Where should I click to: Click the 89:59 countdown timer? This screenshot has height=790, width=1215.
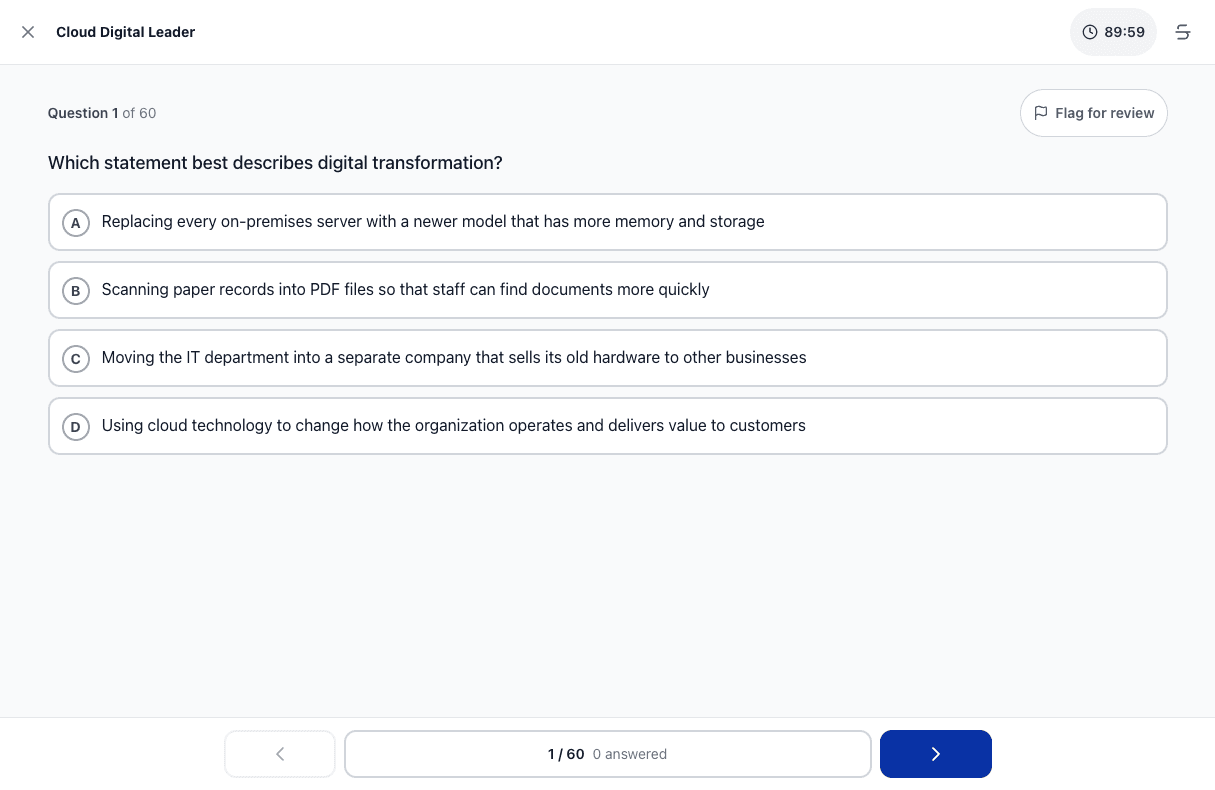[x=1113, y=32]
